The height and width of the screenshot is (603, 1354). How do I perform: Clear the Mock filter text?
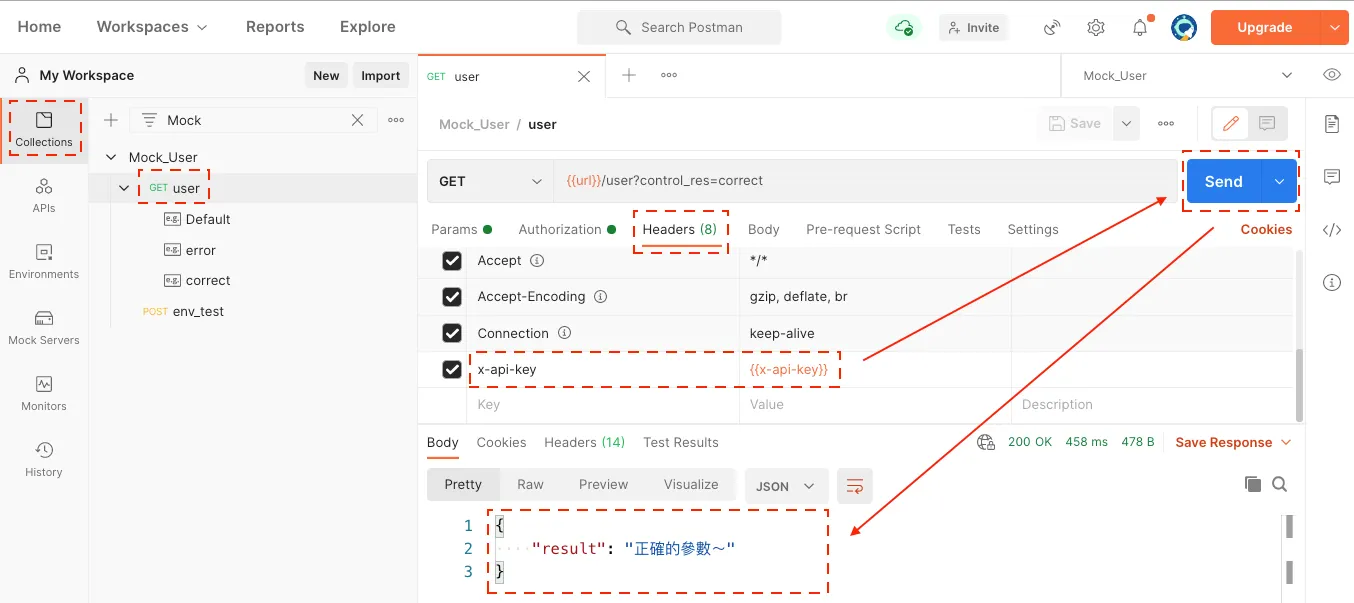click(x=357, y=120)
